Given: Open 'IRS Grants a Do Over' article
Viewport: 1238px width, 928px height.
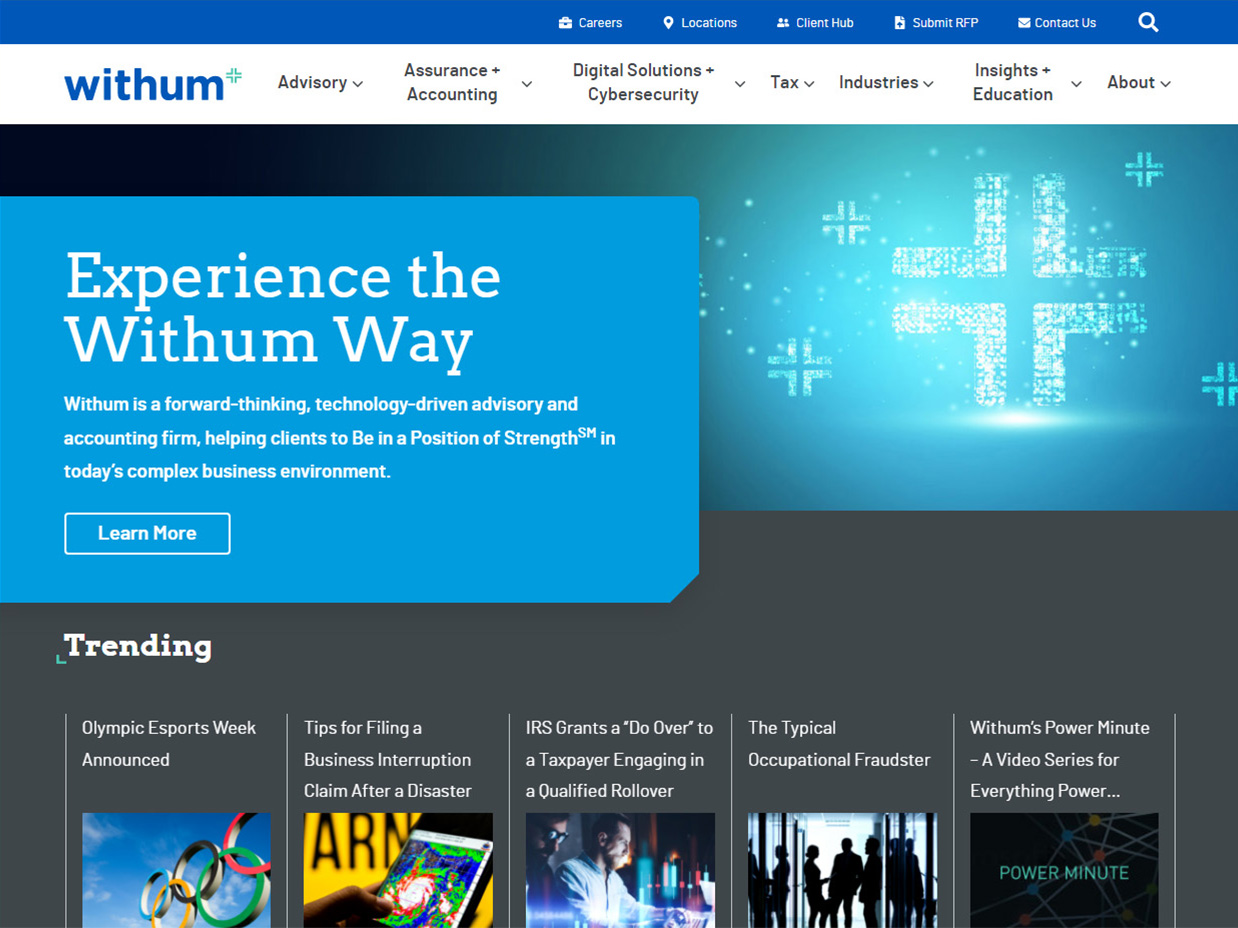Looking at the screenshot, I should pyautogui.click(x=620, y=759).
